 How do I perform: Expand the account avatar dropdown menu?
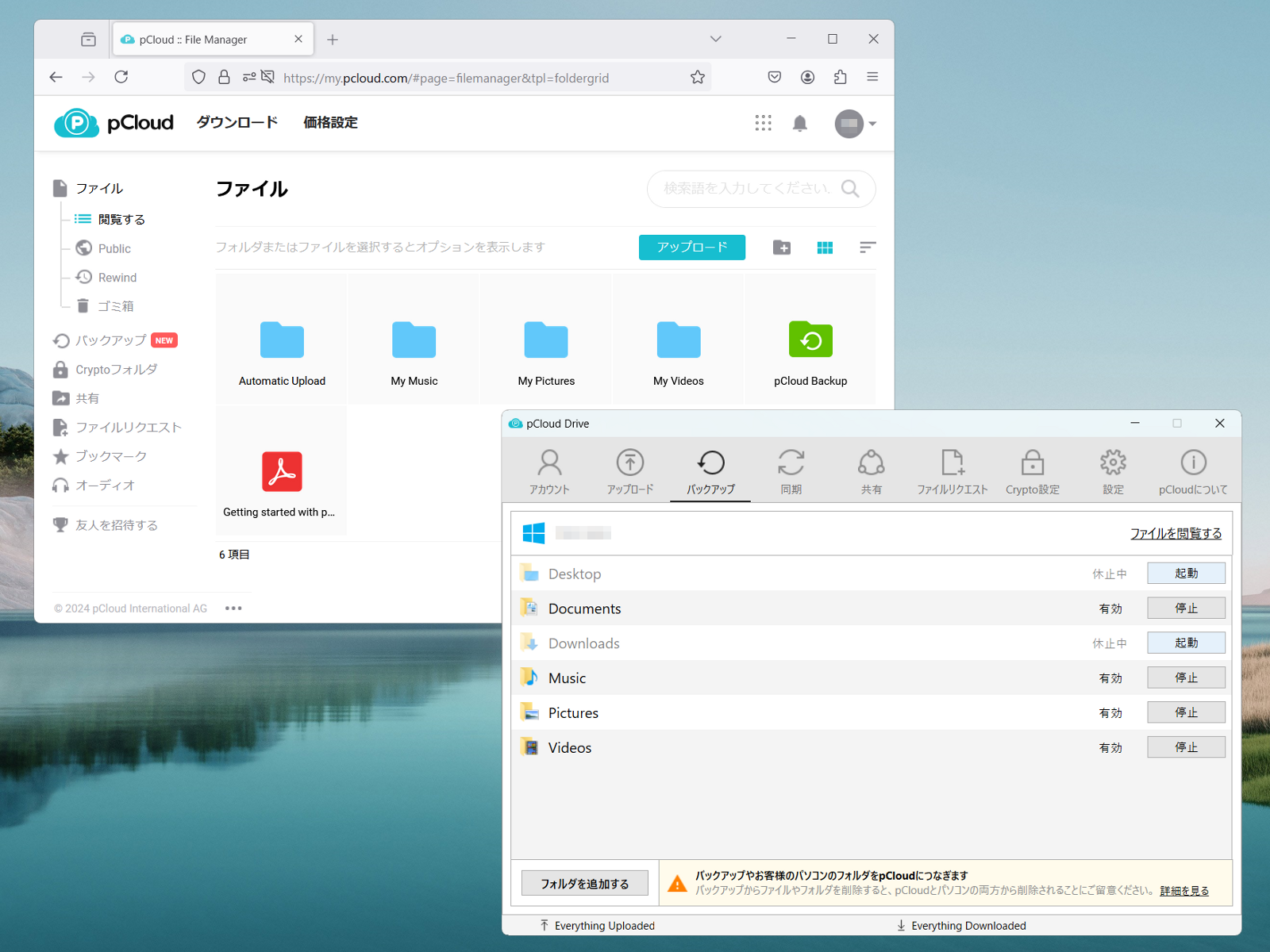[x=856, y=124]
